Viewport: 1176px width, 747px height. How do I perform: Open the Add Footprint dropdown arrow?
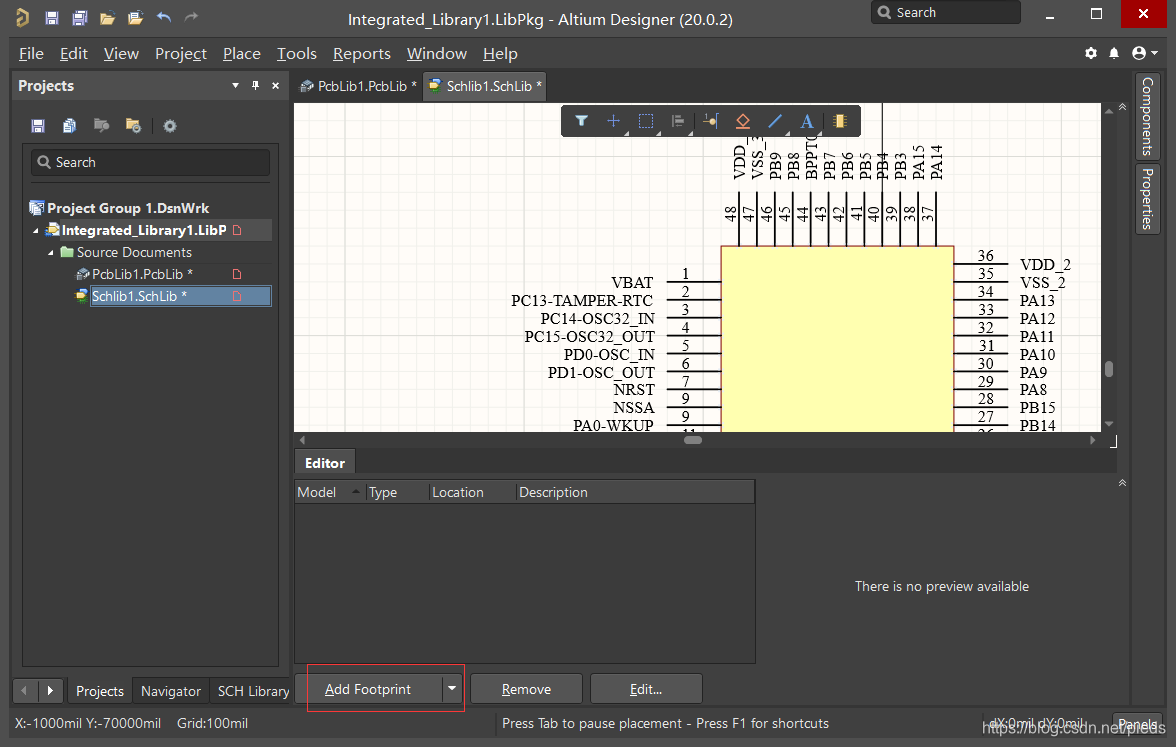coord(452,689)
